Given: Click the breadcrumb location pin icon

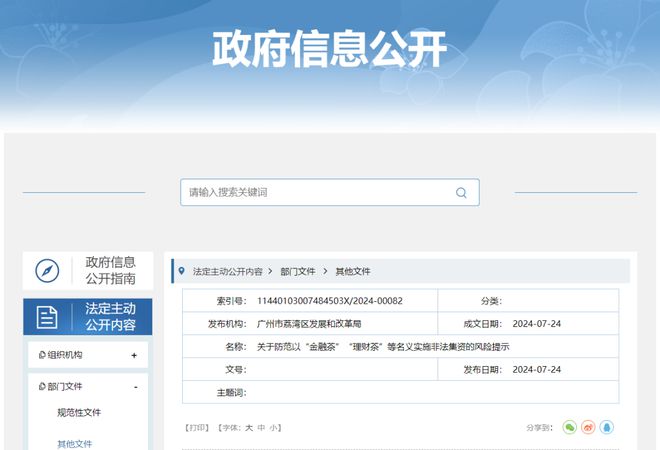Looking at the screenshot, I should tap(181, 271).
